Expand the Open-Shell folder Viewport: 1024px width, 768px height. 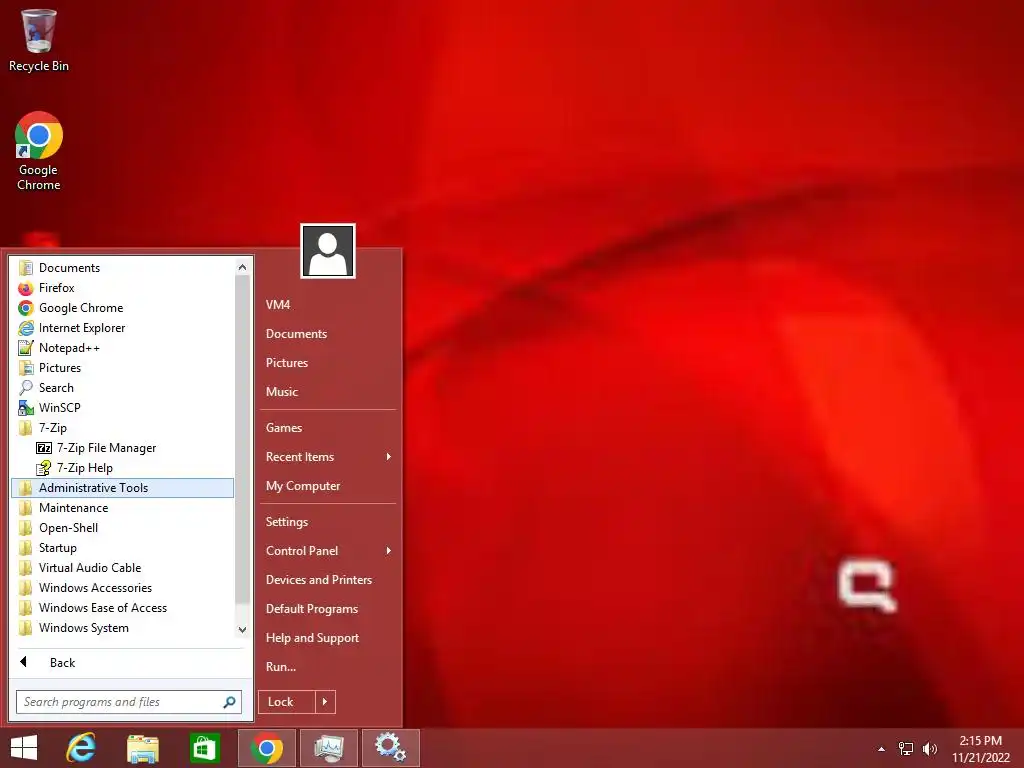coord(122,528)
